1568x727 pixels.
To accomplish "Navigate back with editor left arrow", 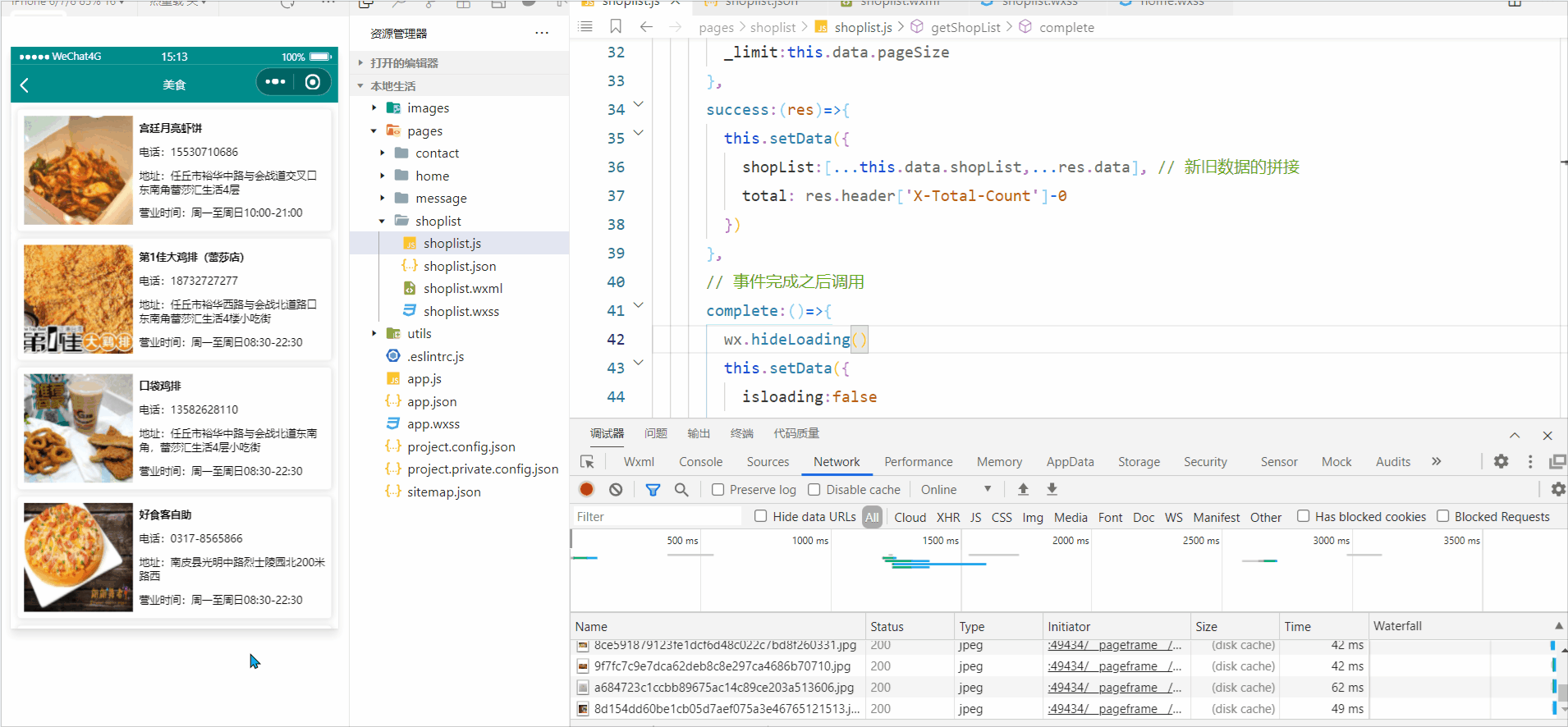I will pos(646,27).
